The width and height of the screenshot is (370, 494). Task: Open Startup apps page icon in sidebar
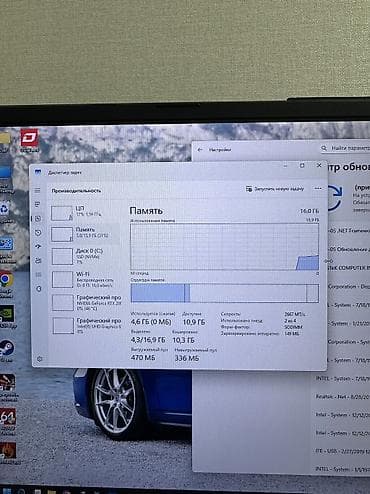click(38, 246)
